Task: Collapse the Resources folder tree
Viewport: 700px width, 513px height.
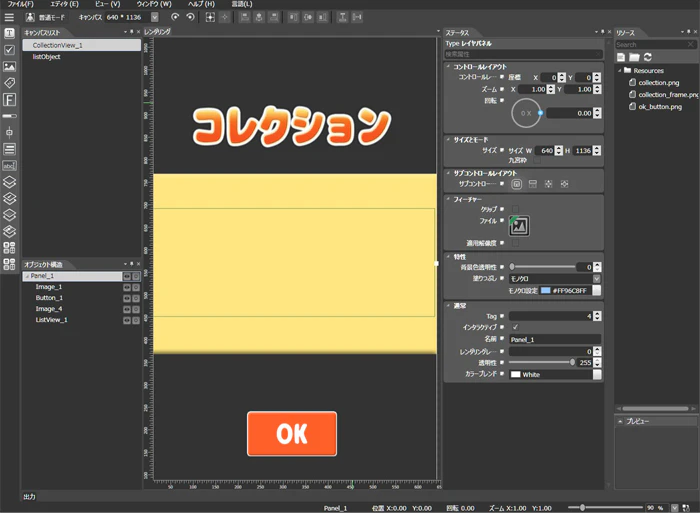Action: (x=620, y=71)
